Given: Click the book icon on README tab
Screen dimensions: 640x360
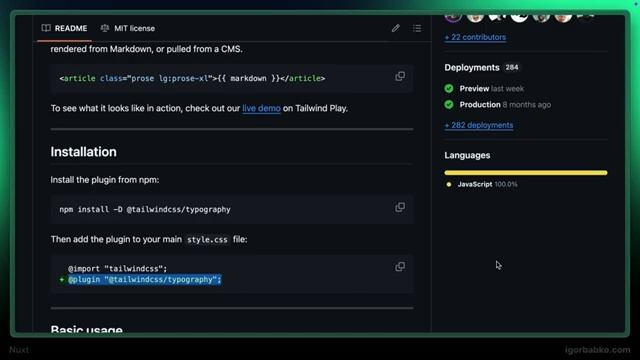Looking at the screenshot, I should tap(46, 28).
